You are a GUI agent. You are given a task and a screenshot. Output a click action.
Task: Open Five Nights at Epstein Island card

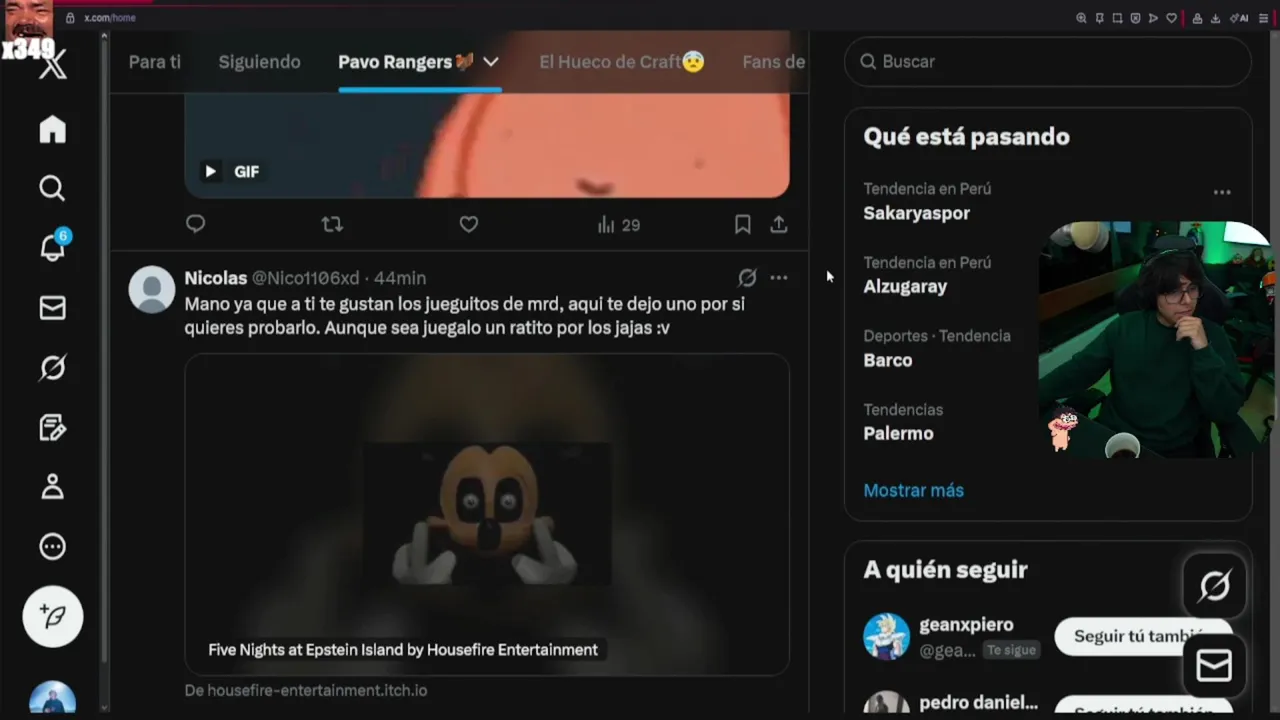tap(487, 514)
